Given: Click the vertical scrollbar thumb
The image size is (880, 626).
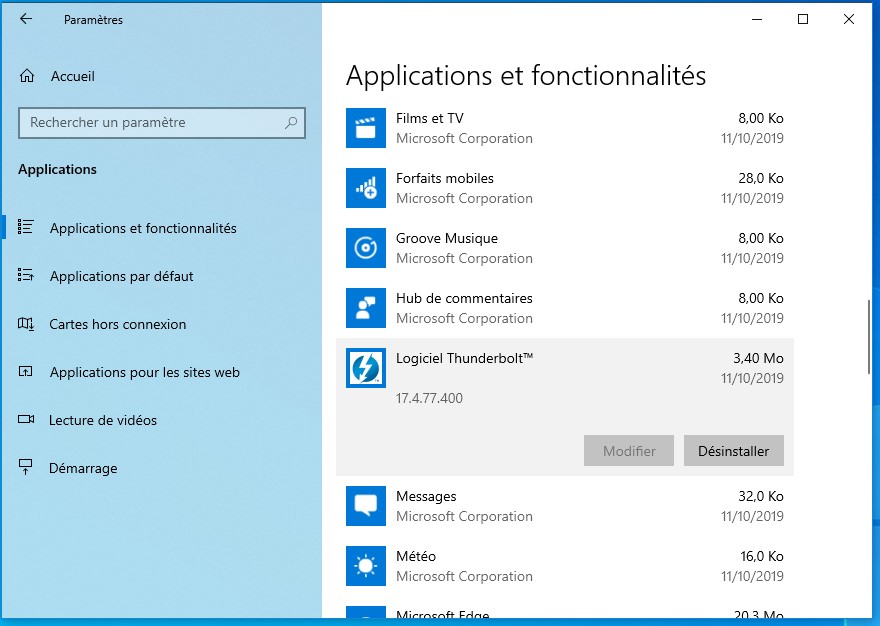Looking at the screenshot, I should click(x=869, y=335).
